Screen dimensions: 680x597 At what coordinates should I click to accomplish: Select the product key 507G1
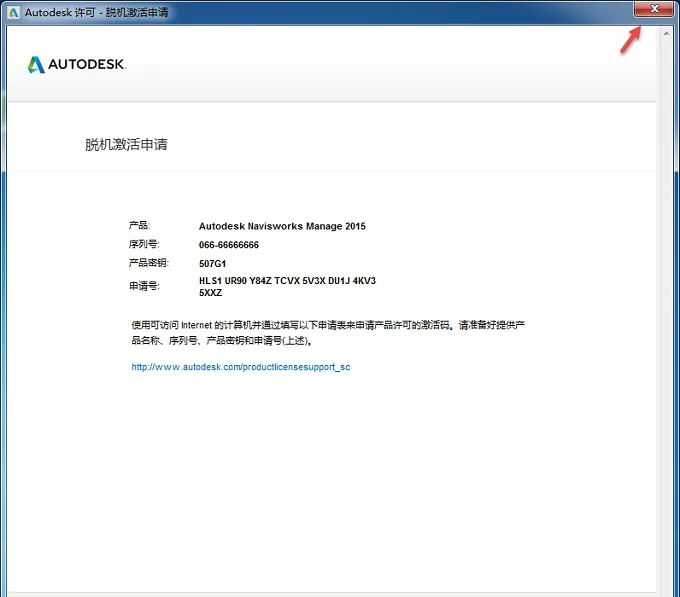point(212,264)
